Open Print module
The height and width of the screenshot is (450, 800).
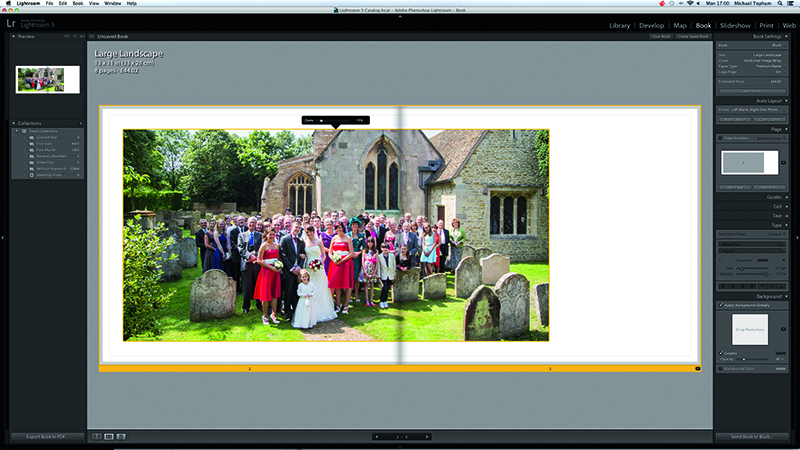coord(766,26)
